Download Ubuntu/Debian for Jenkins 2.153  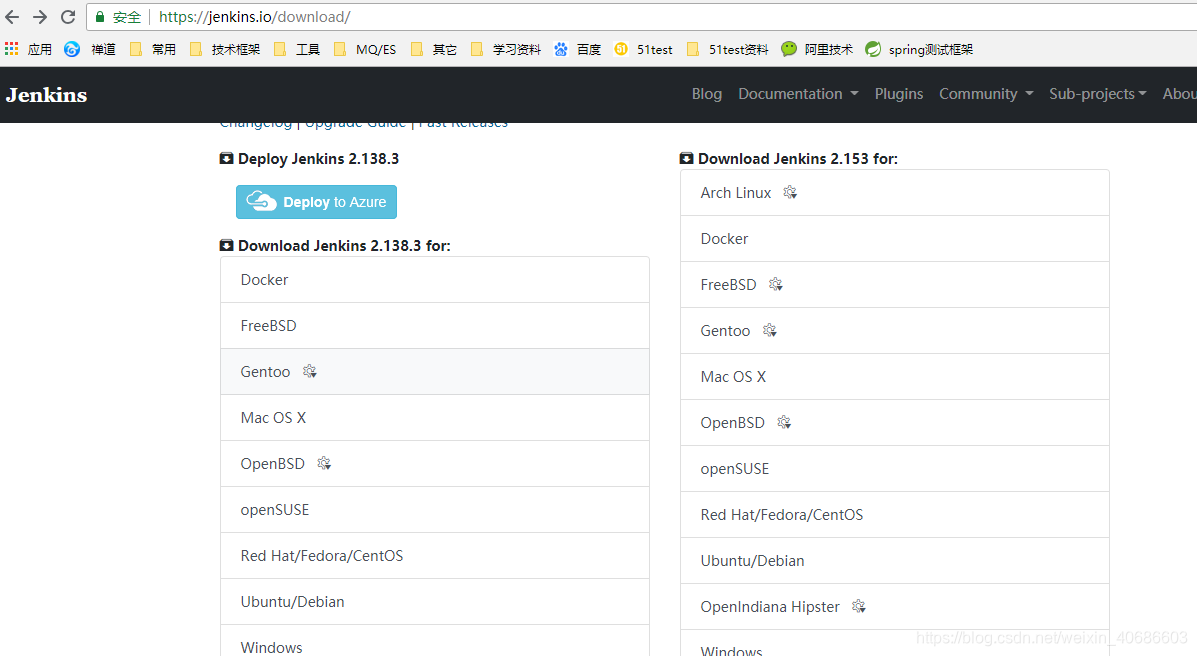pos(895,561)
